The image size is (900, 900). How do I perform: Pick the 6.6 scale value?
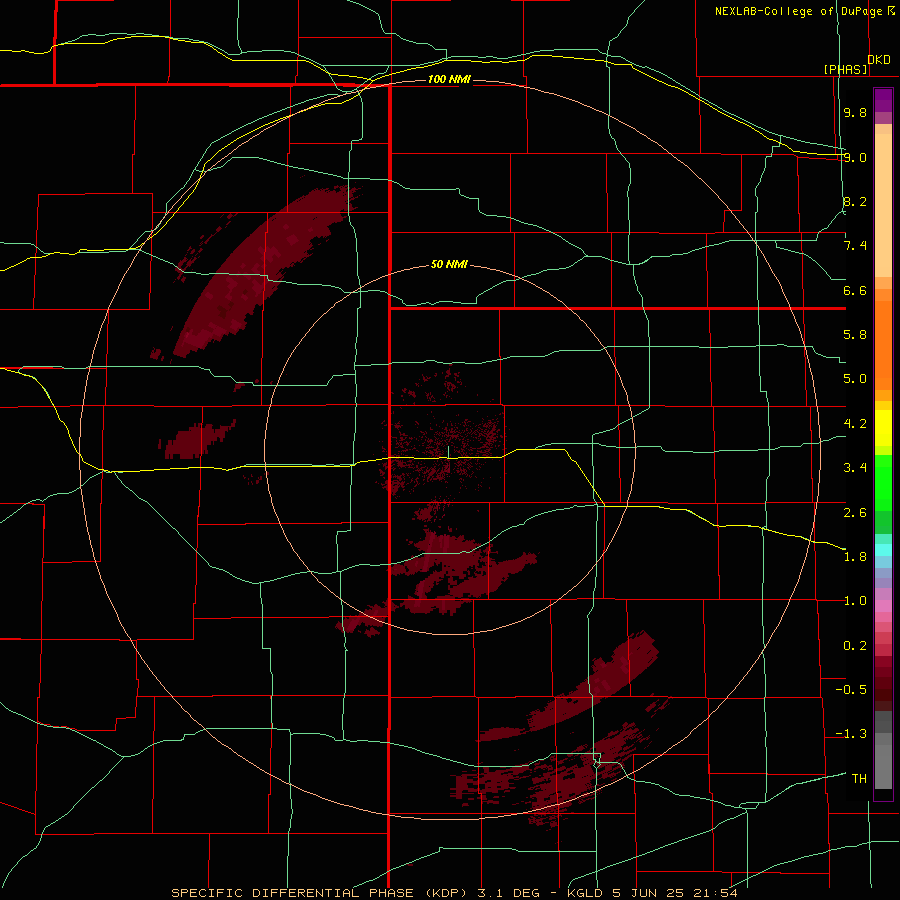(855, 290)
